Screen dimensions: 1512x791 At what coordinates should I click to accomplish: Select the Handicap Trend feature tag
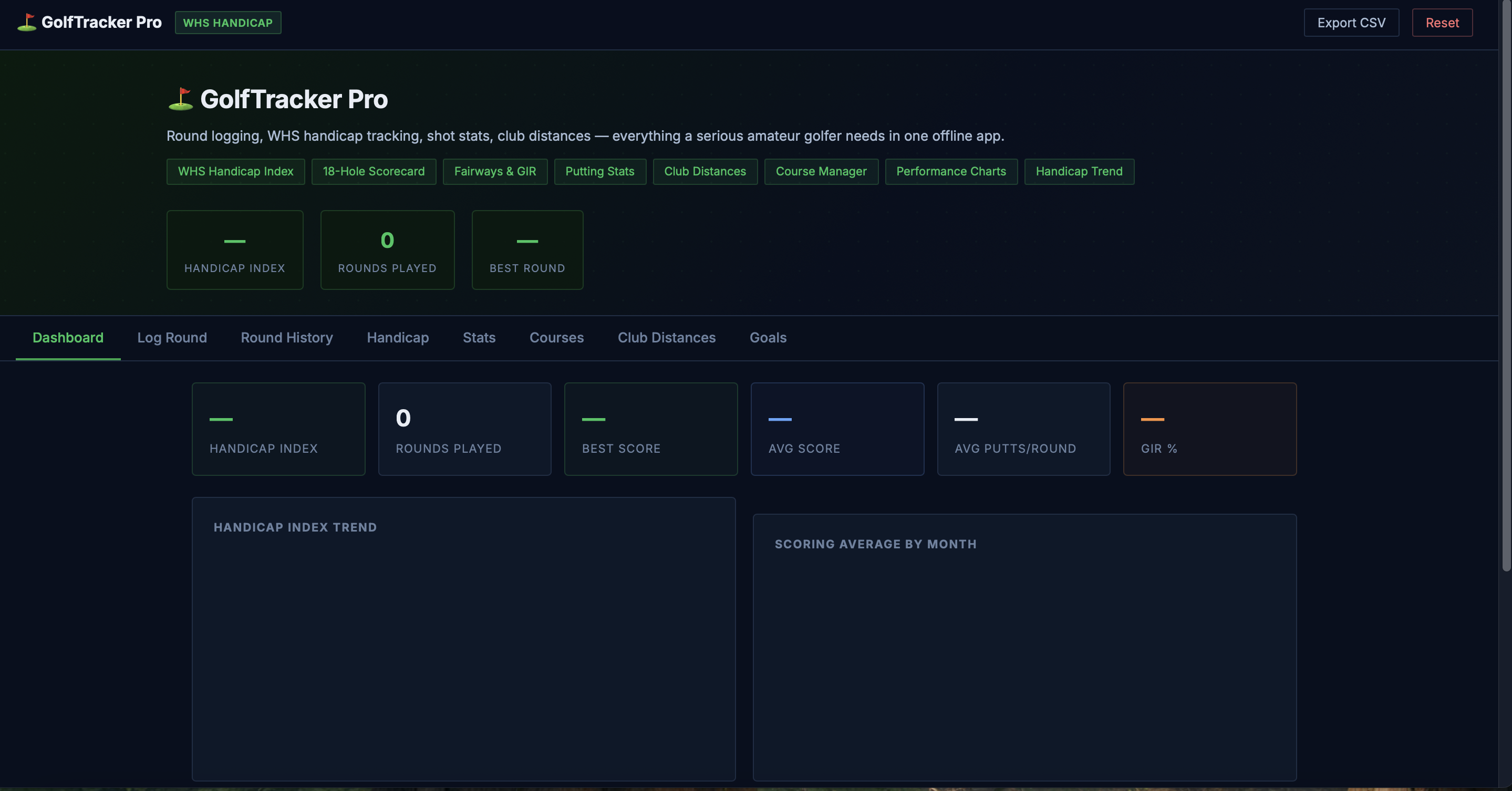[1079, 171]
